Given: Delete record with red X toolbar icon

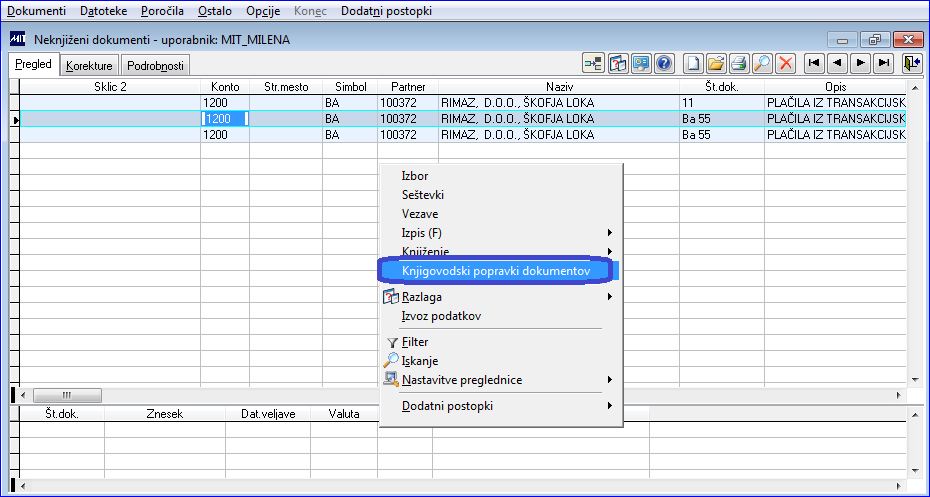Looking at the screenshot, I should coord(785,63).
